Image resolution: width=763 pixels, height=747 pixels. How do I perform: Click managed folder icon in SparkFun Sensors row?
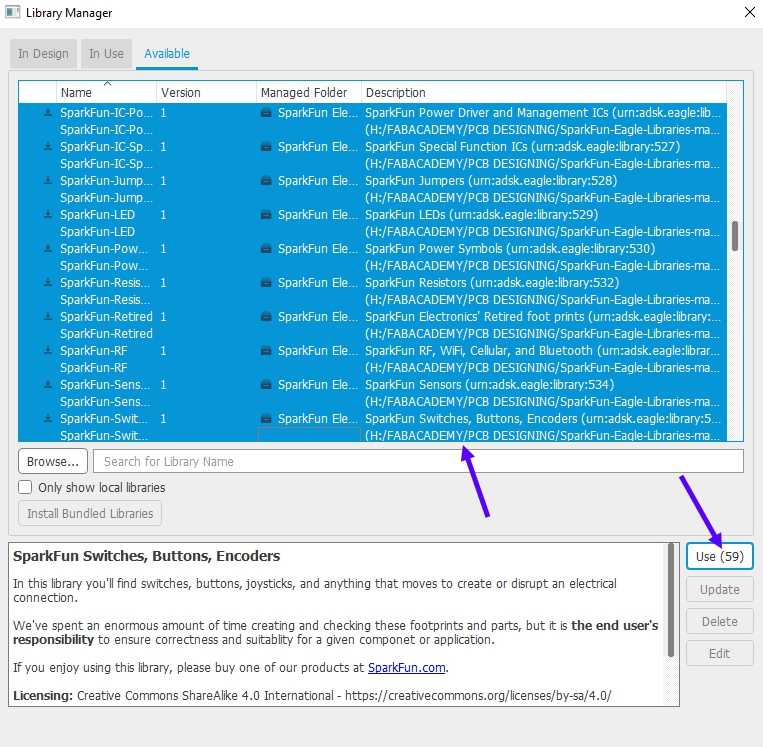point(266,385)
